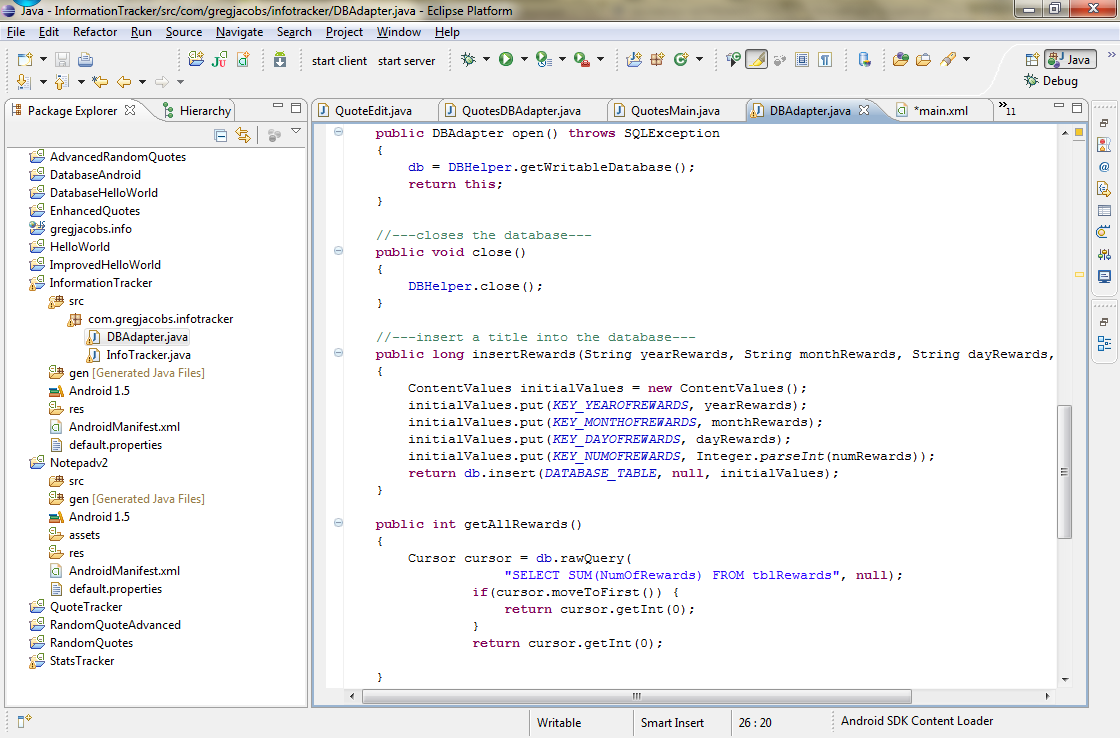This screenshot has width=1120, height=738.
Task: Click the green Run button in toolbar
Action: 506,60
